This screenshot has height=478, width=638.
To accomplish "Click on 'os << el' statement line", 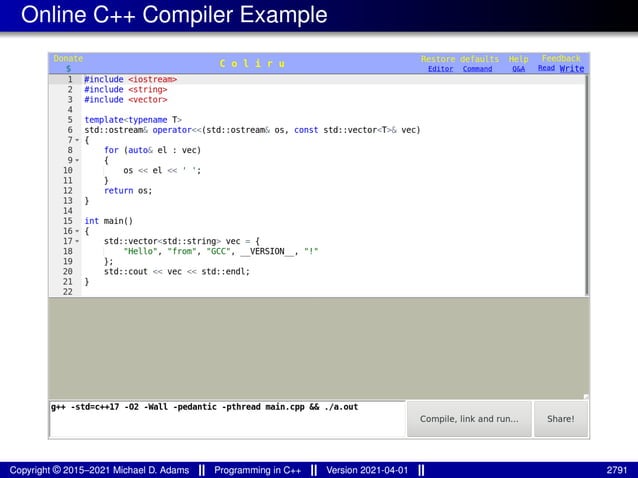I will click(x=162, y=170).
